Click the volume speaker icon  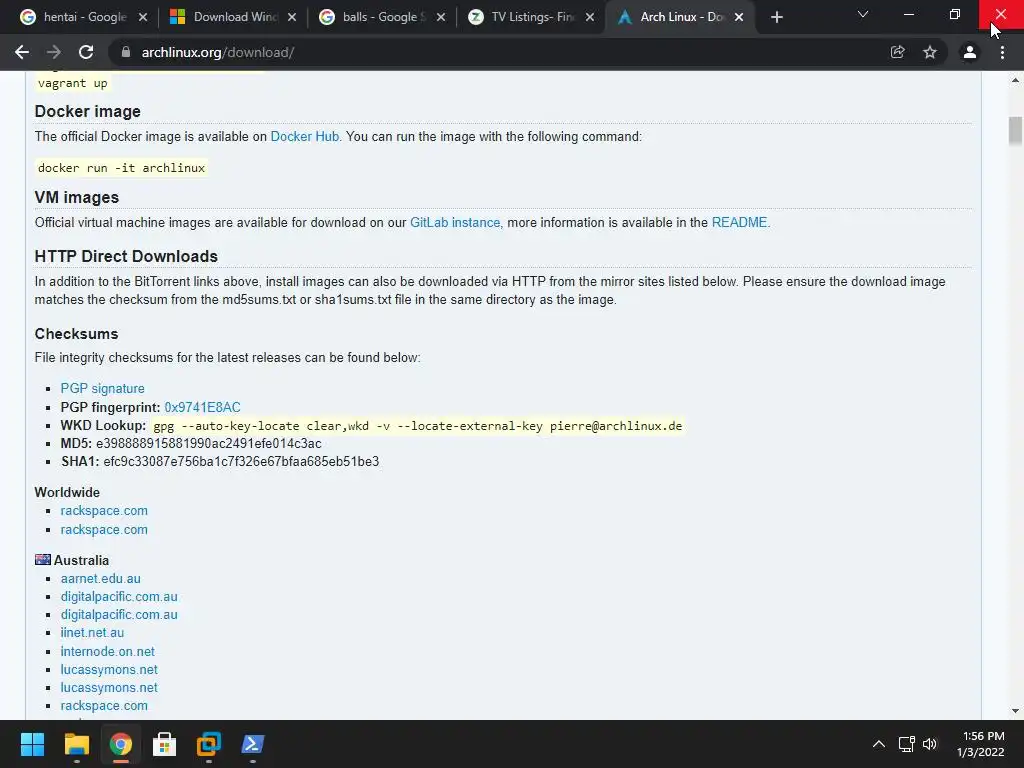click(x=930, y=744)
